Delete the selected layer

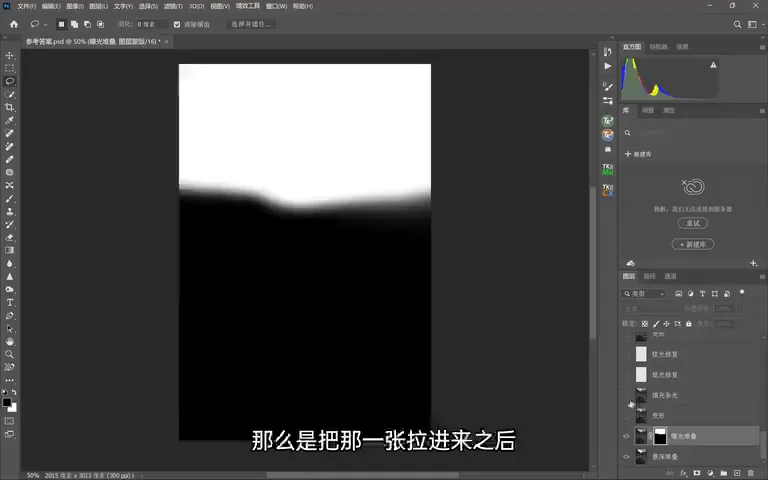(x=750, y=473)
